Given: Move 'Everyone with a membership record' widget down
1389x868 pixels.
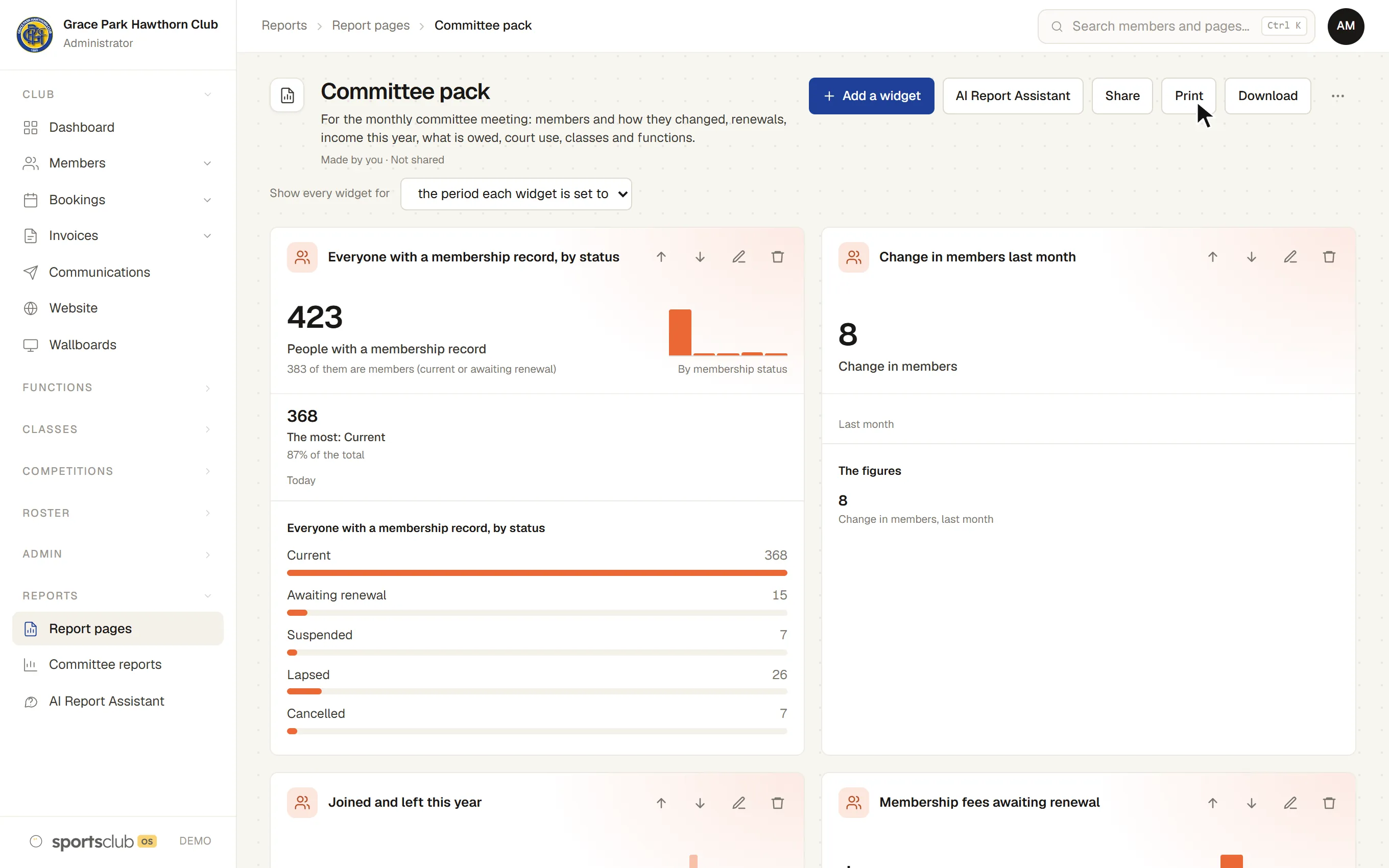Looking at the screenshot, I should 700,257.
